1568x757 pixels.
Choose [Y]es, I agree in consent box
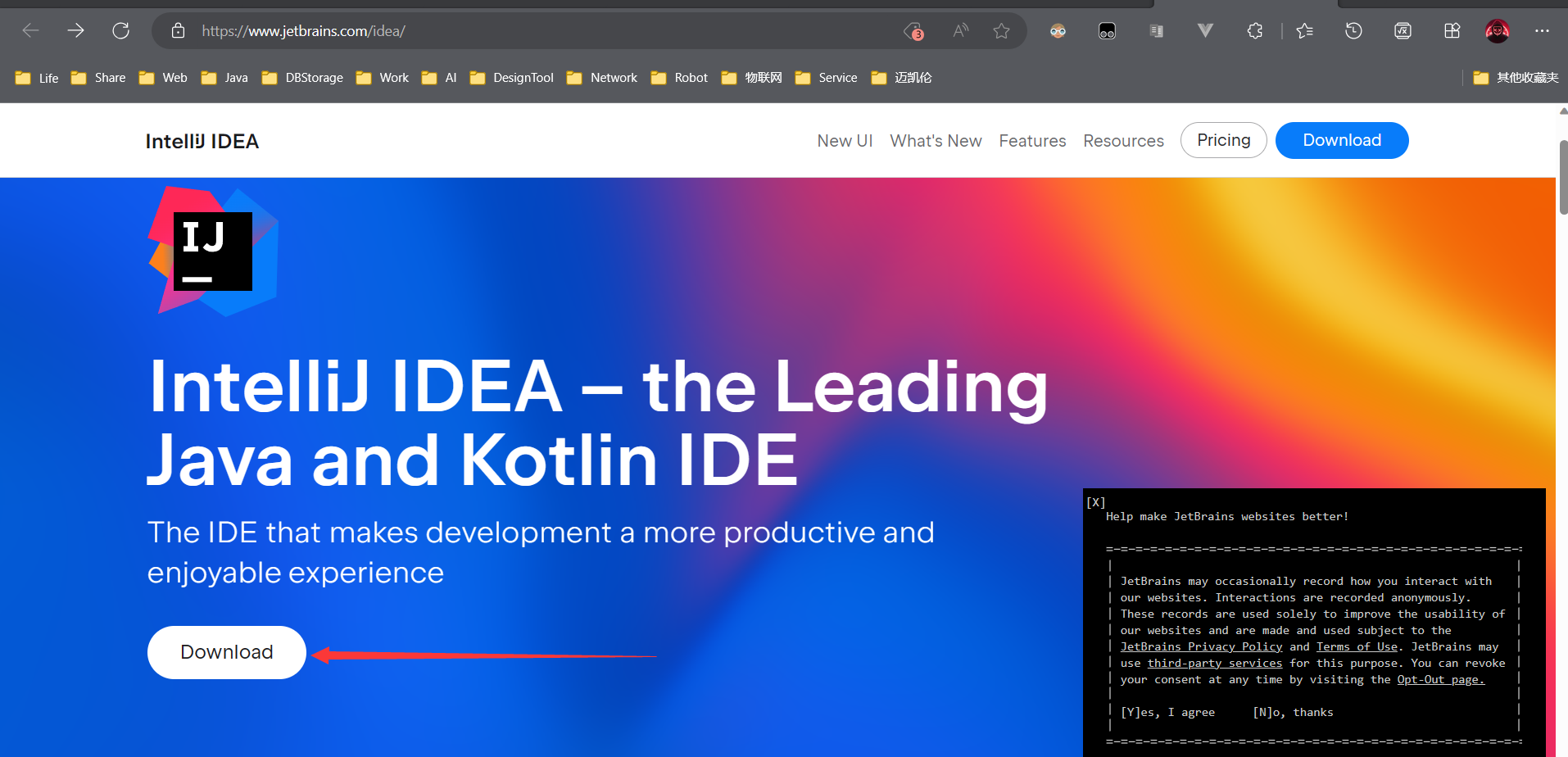[x=1167, y=712]
